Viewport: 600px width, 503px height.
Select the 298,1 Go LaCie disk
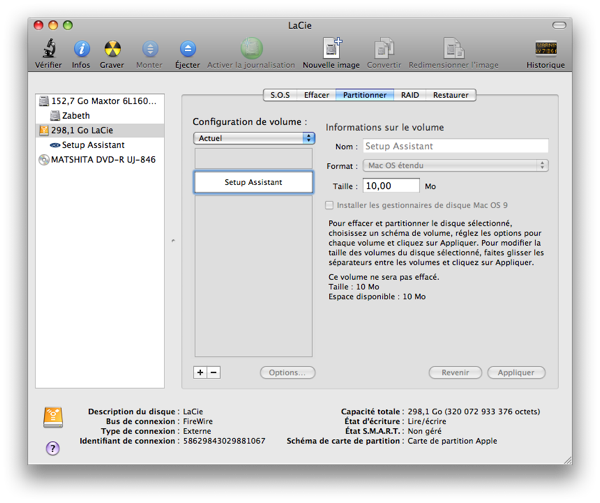click(x=100, y=130)
